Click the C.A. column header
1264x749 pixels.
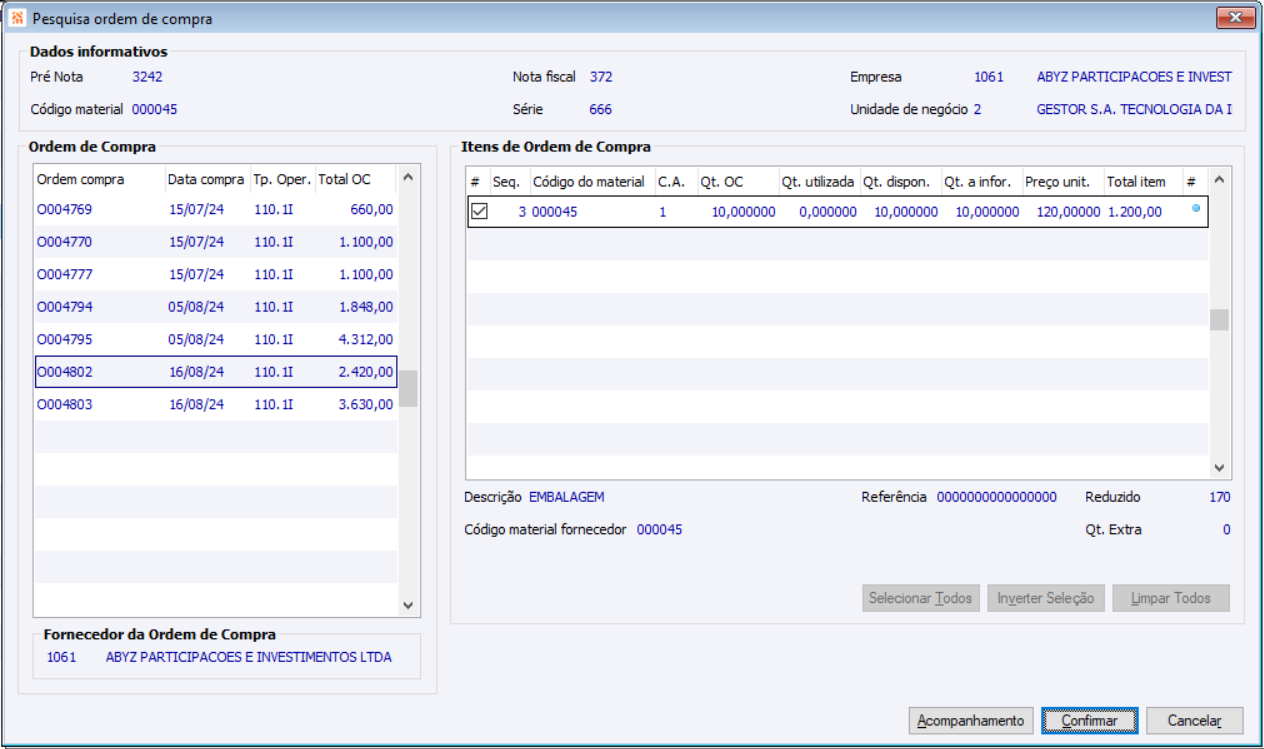[675, 182]
